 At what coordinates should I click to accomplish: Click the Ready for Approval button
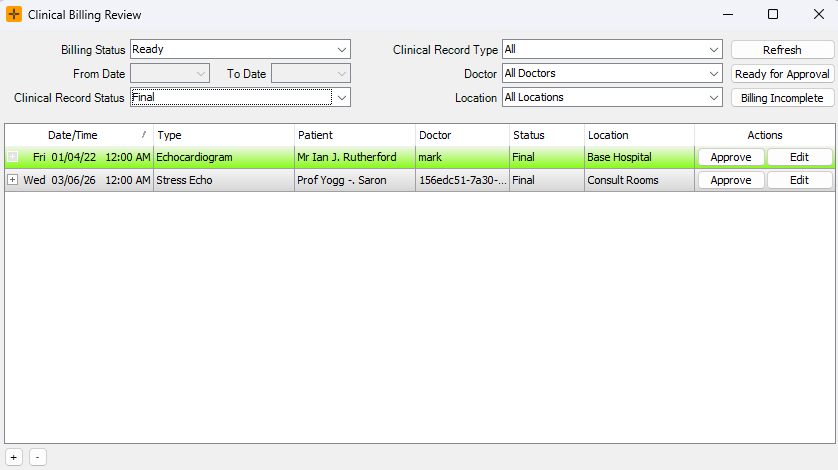click(x=782, y=74)
